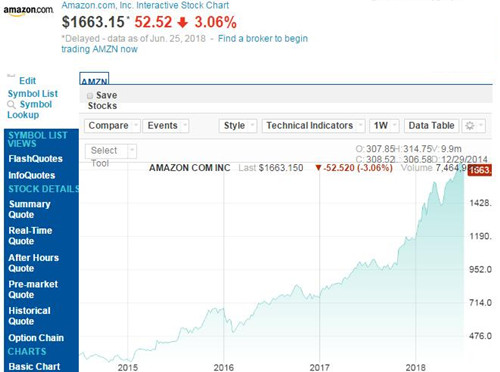Open FlashQuotes in the sidebar
500x372 pixels.
tap(36, 159)
